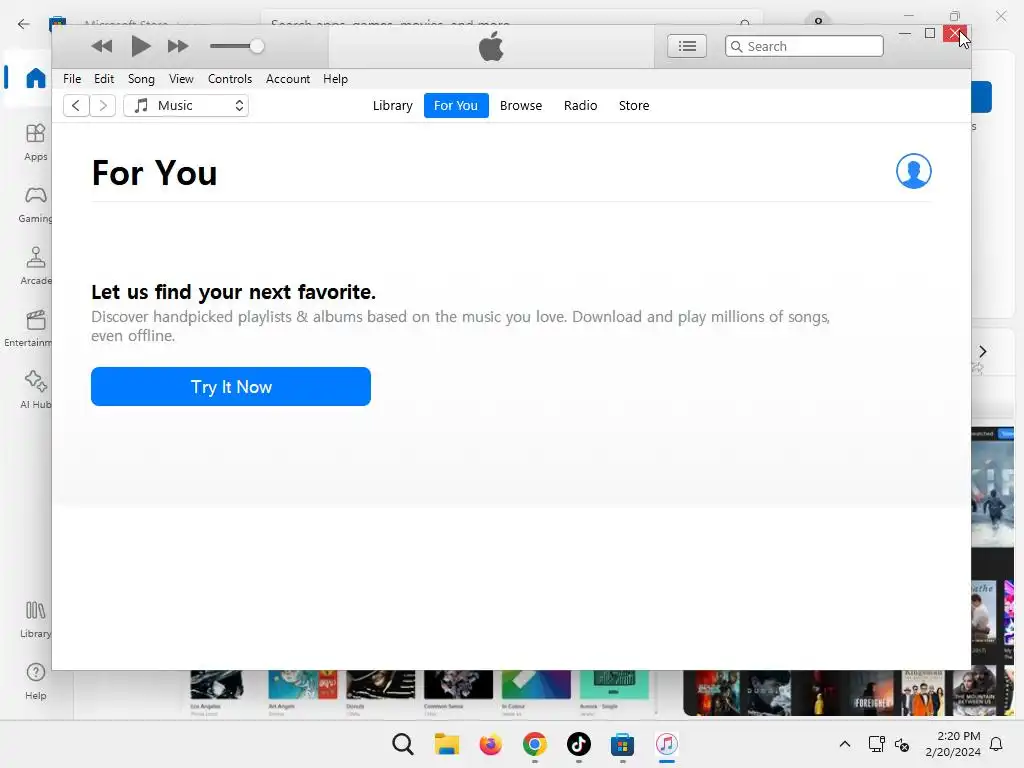The width and height of the screenshot is (1024, 768).
Task: Open the notifications bell icon
Action: point(997,744)
